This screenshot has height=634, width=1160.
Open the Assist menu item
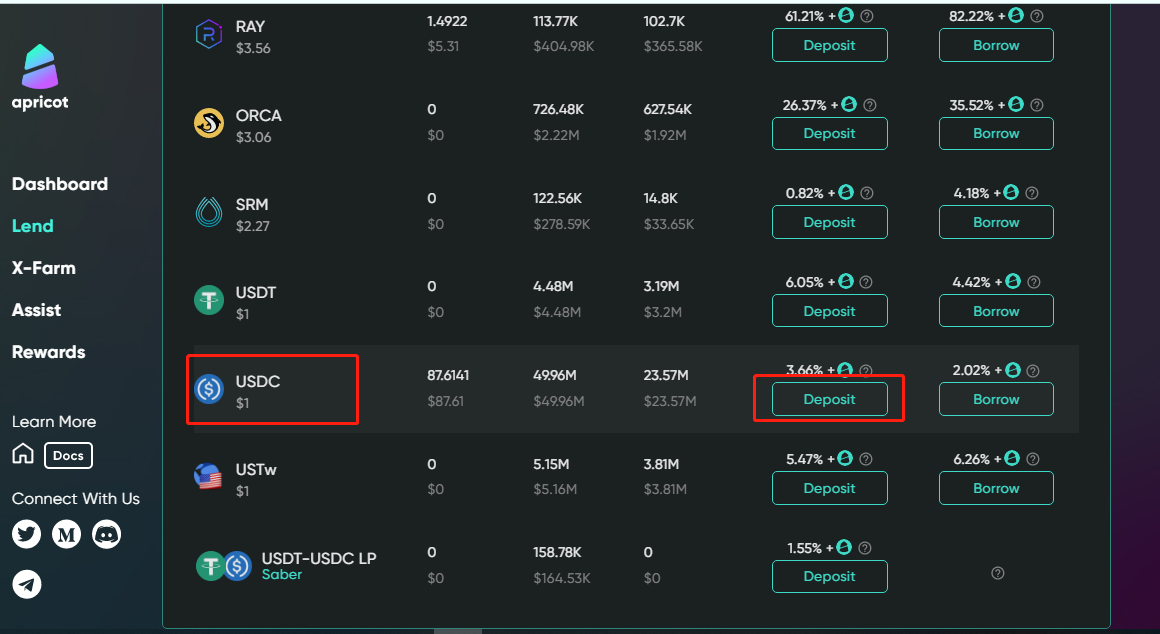pos(37,310)
